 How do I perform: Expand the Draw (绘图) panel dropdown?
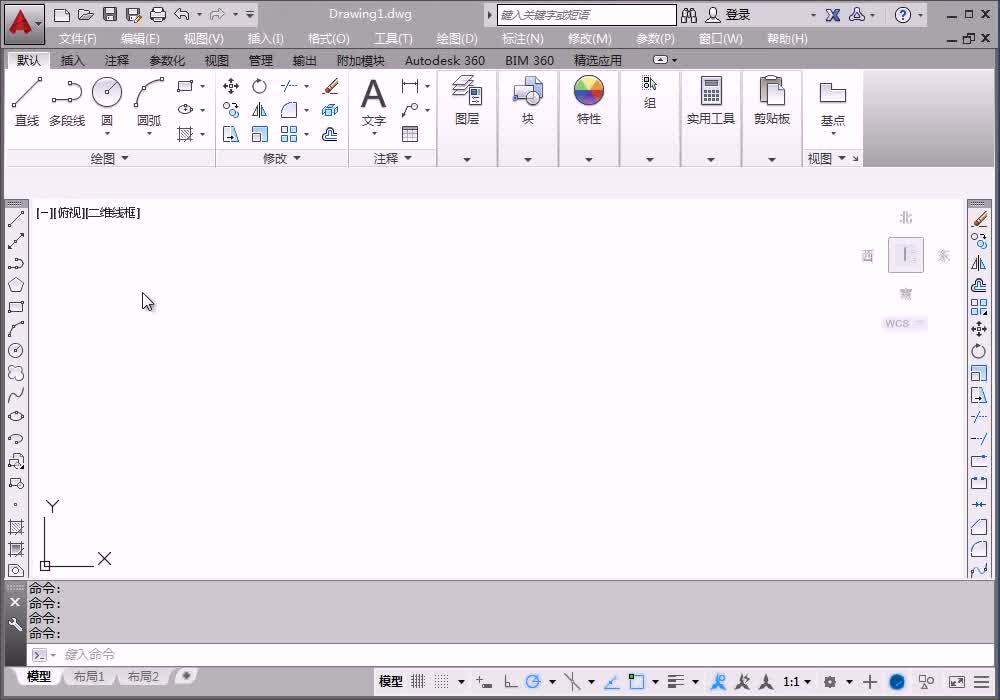tap(110, 158)
